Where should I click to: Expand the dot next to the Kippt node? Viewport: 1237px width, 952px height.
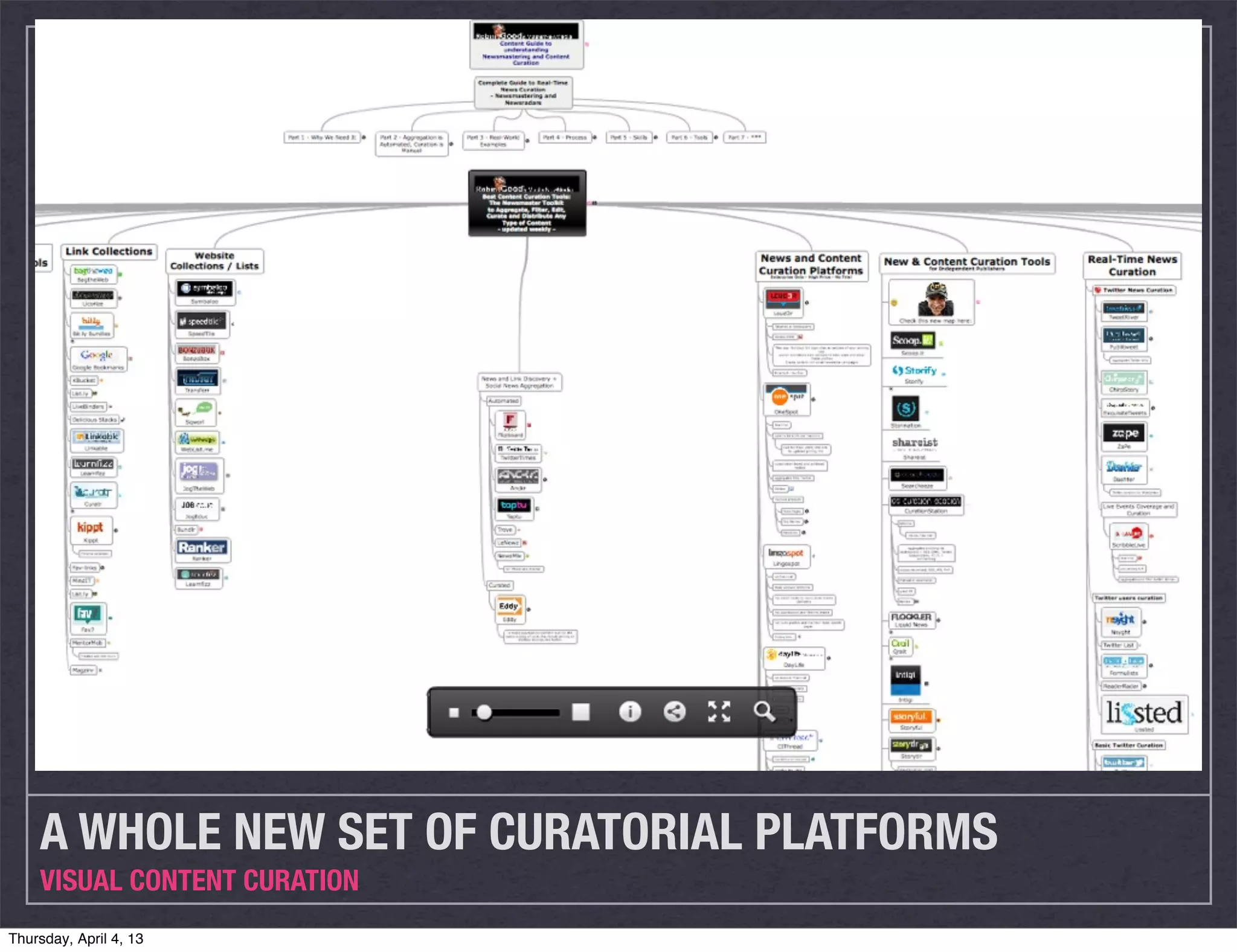pos(116,531)
